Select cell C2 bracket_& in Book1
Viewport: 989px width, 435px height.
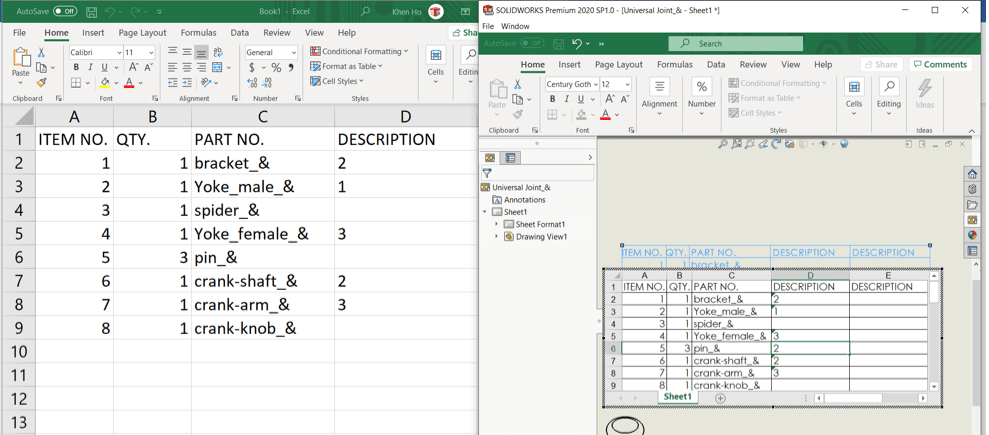263,163
